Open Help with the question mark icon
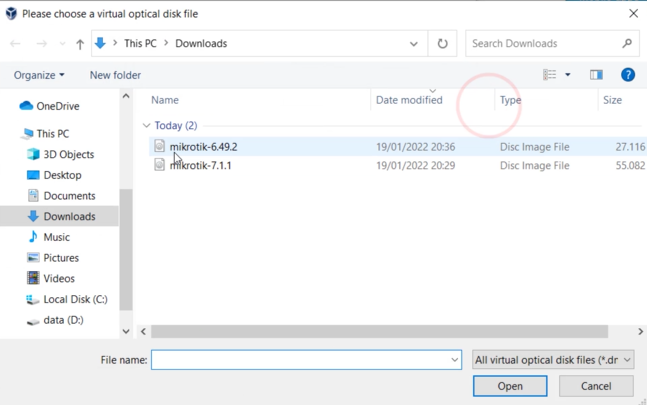647x405 pixels. (x=628, y=75)
